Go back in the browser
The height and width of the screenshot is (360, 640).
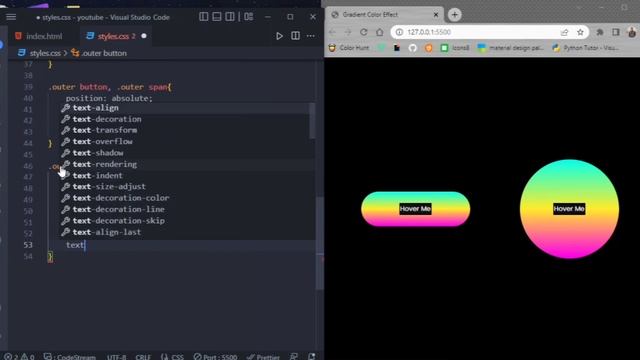pos(332,32)
